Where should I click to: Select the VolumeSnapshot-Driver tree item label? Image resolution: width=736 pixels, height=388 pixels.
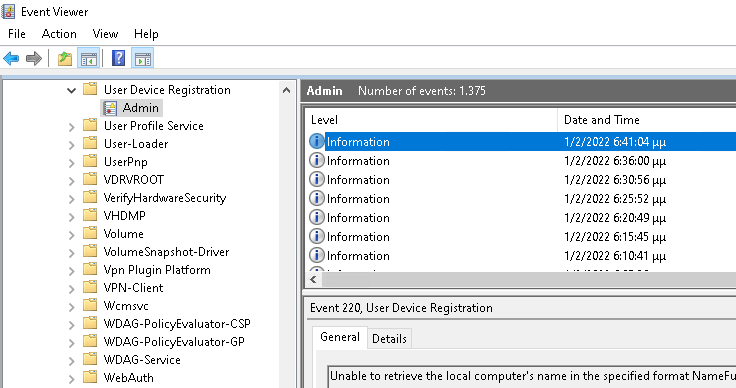coord(166,251)
